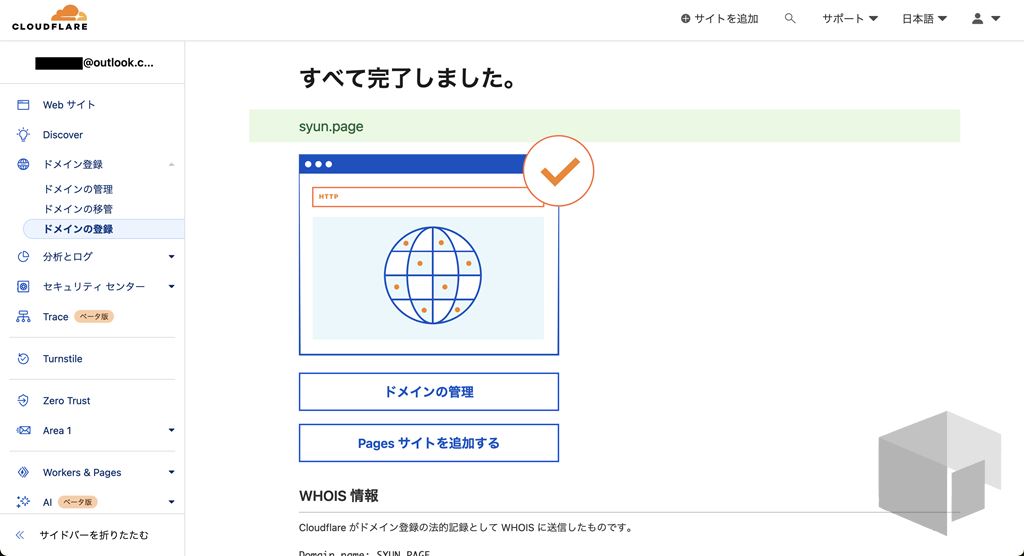Open search with the magnifier icon

790,18
